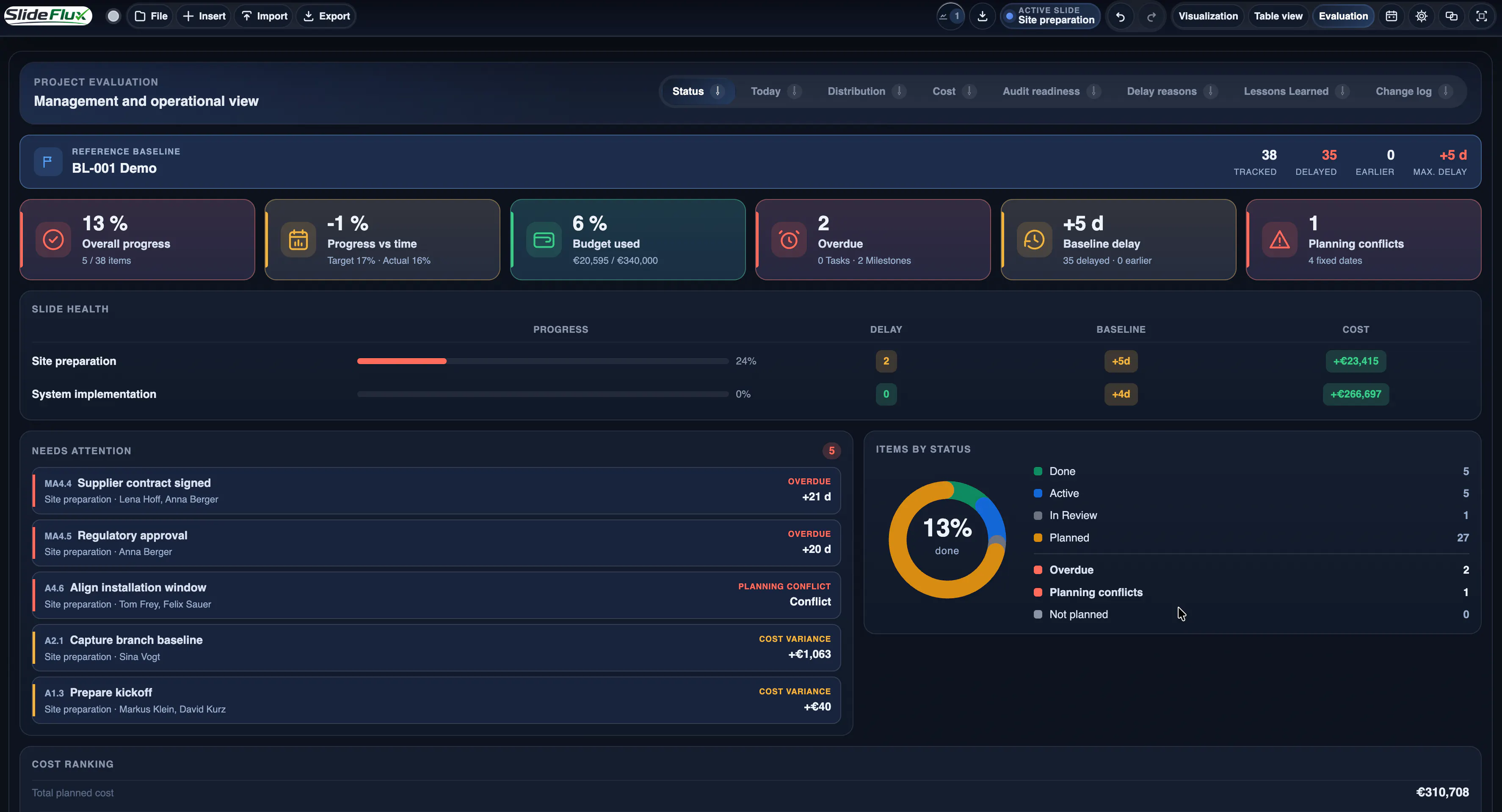
Task: Click the orange Planned legend swatch
Action: tap(1037, 537)
